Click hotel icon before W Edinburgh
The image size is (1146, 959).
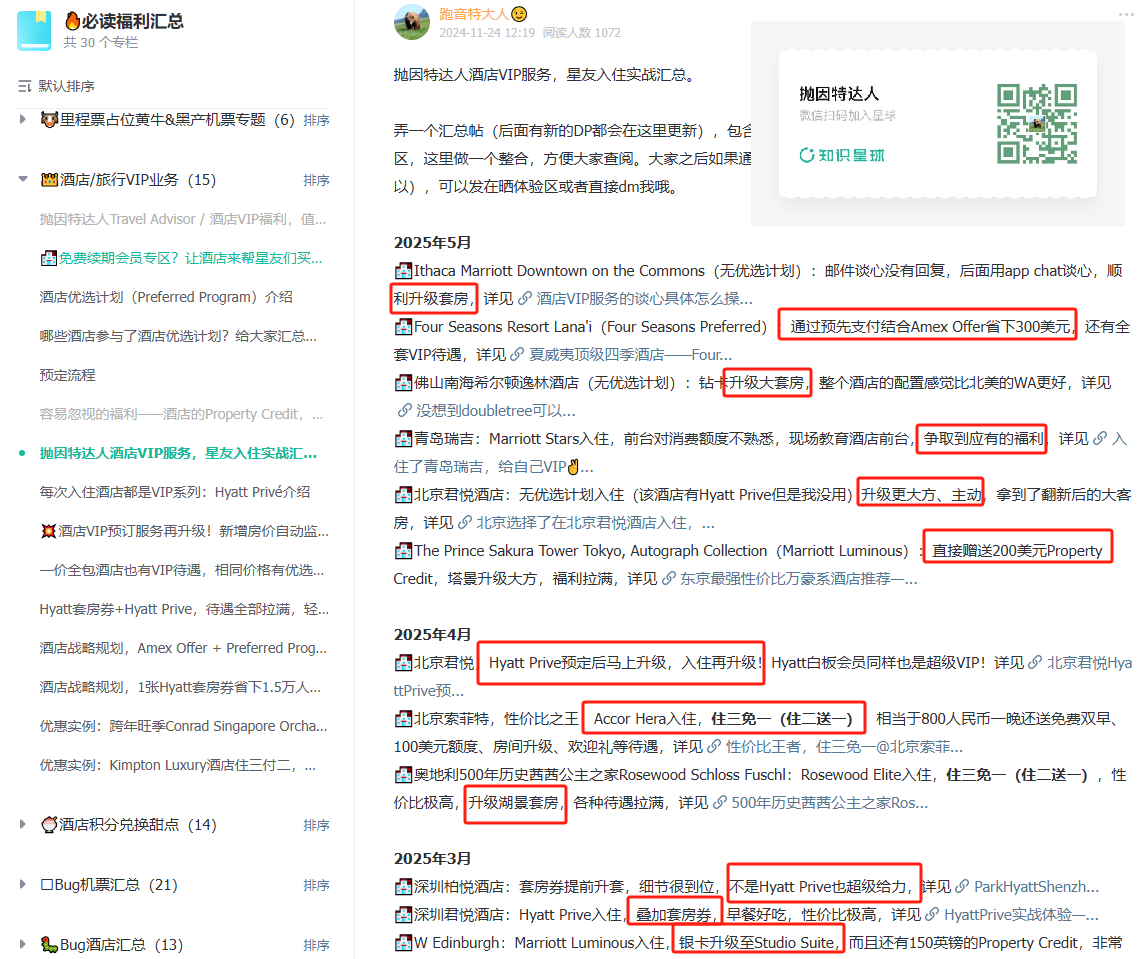pos(403,943)
